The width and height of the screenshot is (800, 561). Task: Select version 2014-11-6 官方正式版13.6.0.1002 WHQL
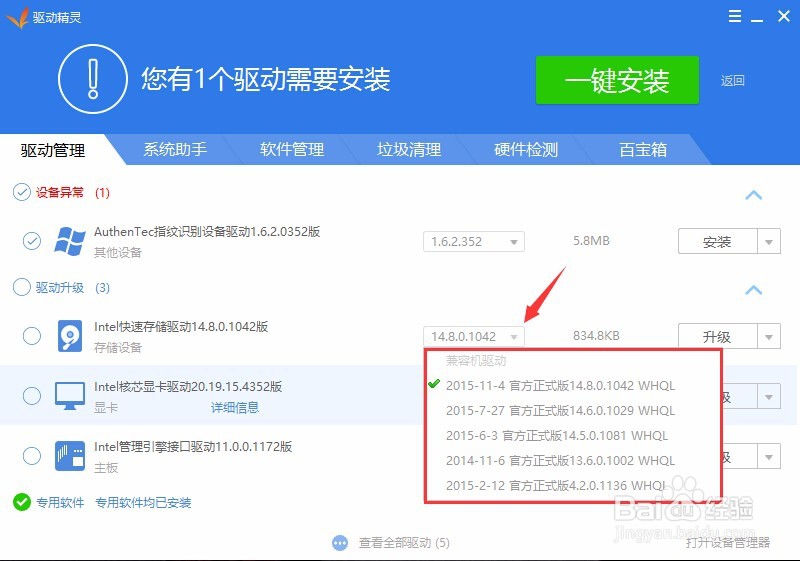point(560,461)
